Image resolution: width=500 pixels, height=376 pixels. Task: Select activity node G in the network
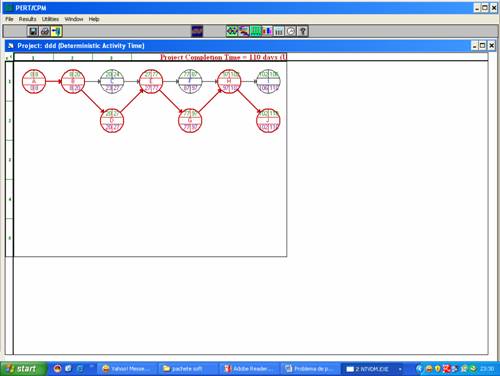pos(190,120)
